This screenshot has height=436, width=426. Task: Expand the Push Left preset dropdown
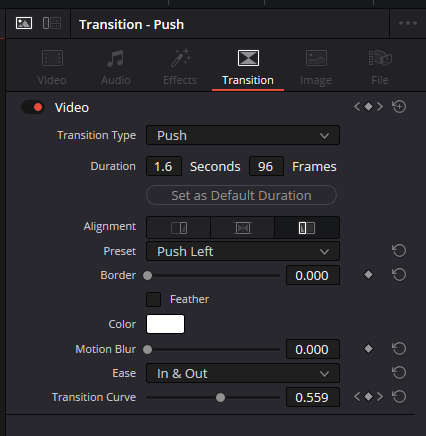coord(243,251)
